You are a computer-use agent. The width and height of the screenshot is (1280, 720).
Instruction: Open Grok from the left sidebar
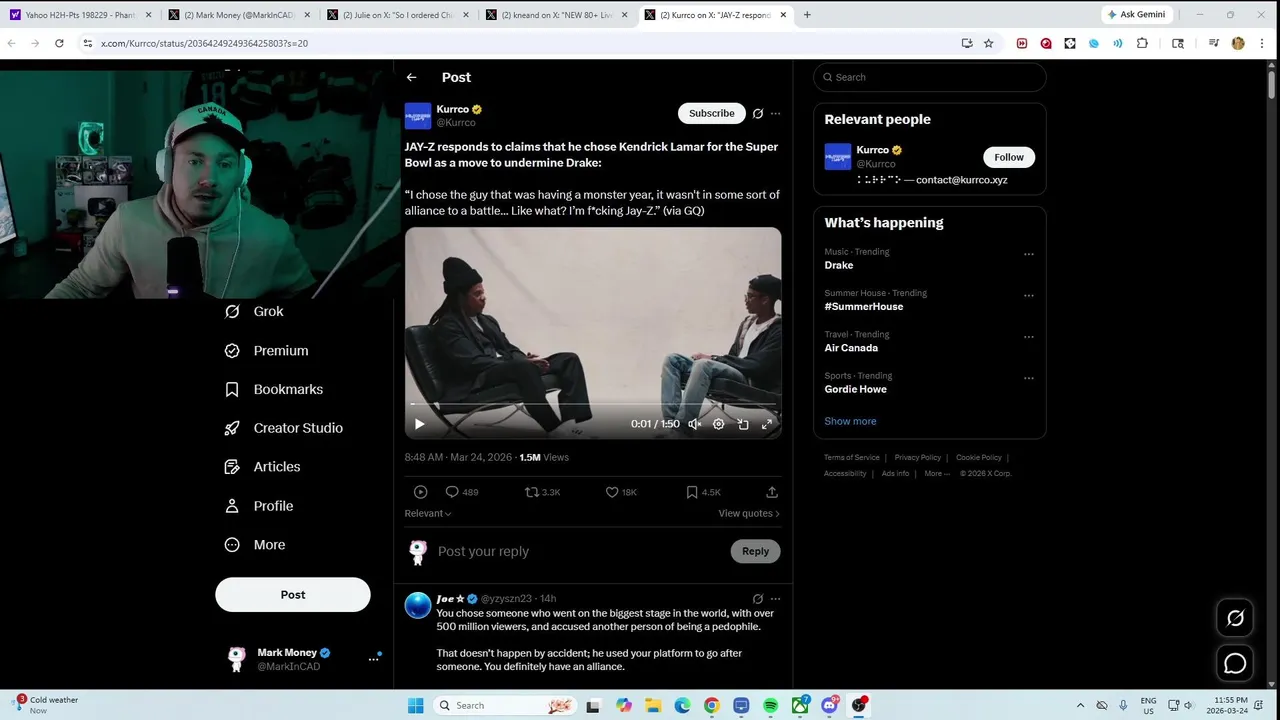(254, 311)
